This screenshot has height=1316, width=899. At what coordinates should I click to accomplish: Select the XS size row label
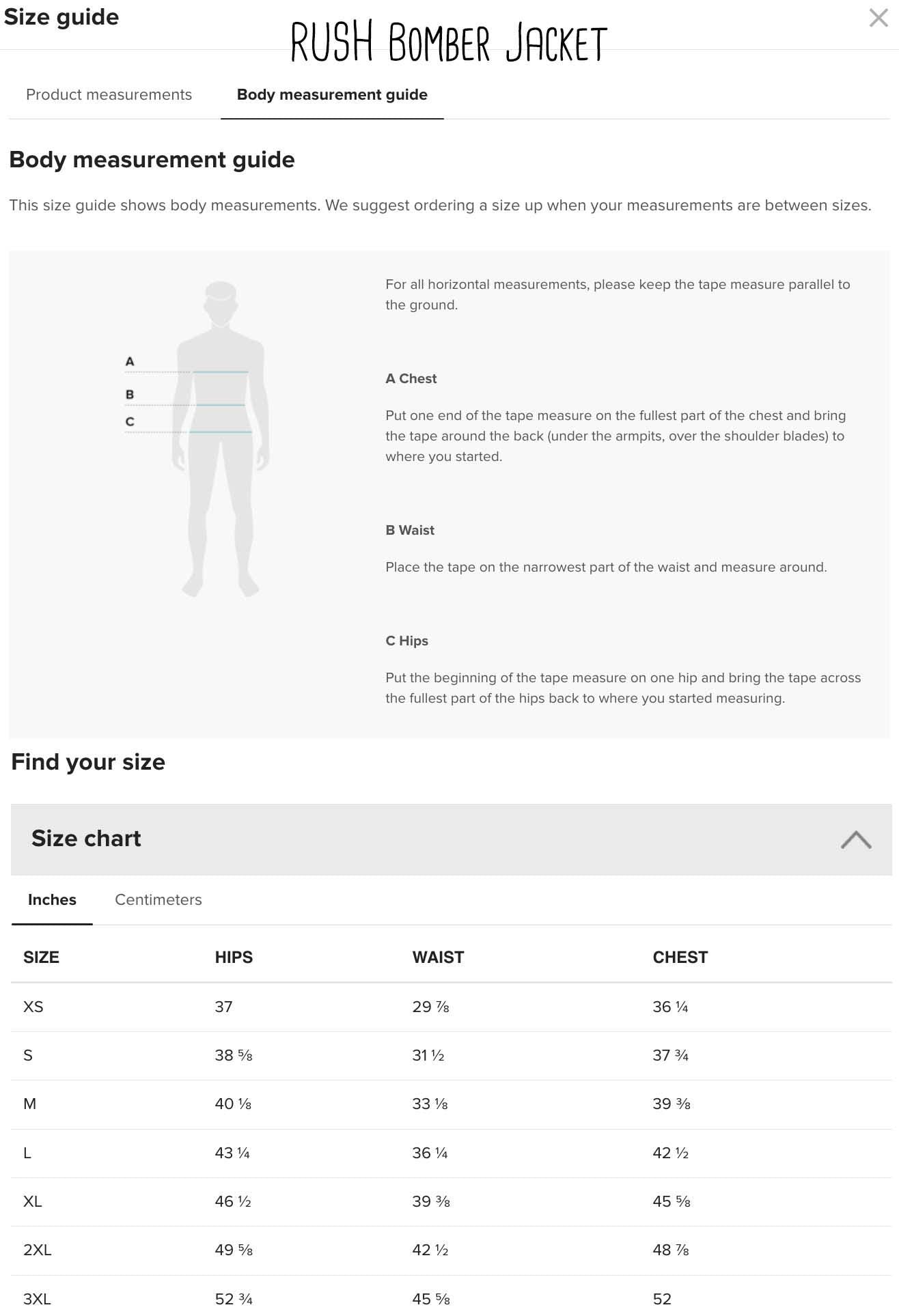[x=33, y=1007]
